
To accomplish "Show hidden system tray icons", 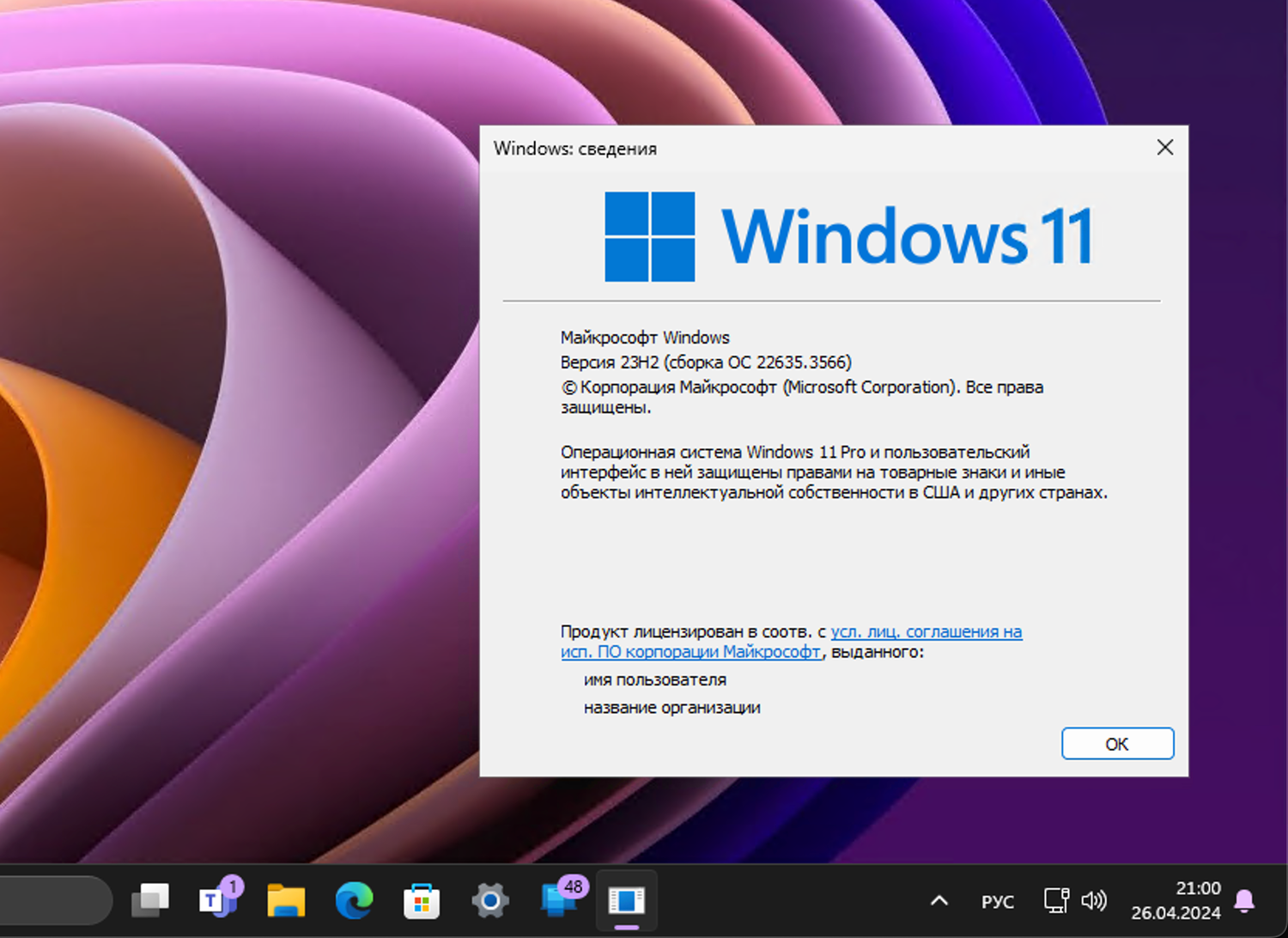I will [939, 901].
